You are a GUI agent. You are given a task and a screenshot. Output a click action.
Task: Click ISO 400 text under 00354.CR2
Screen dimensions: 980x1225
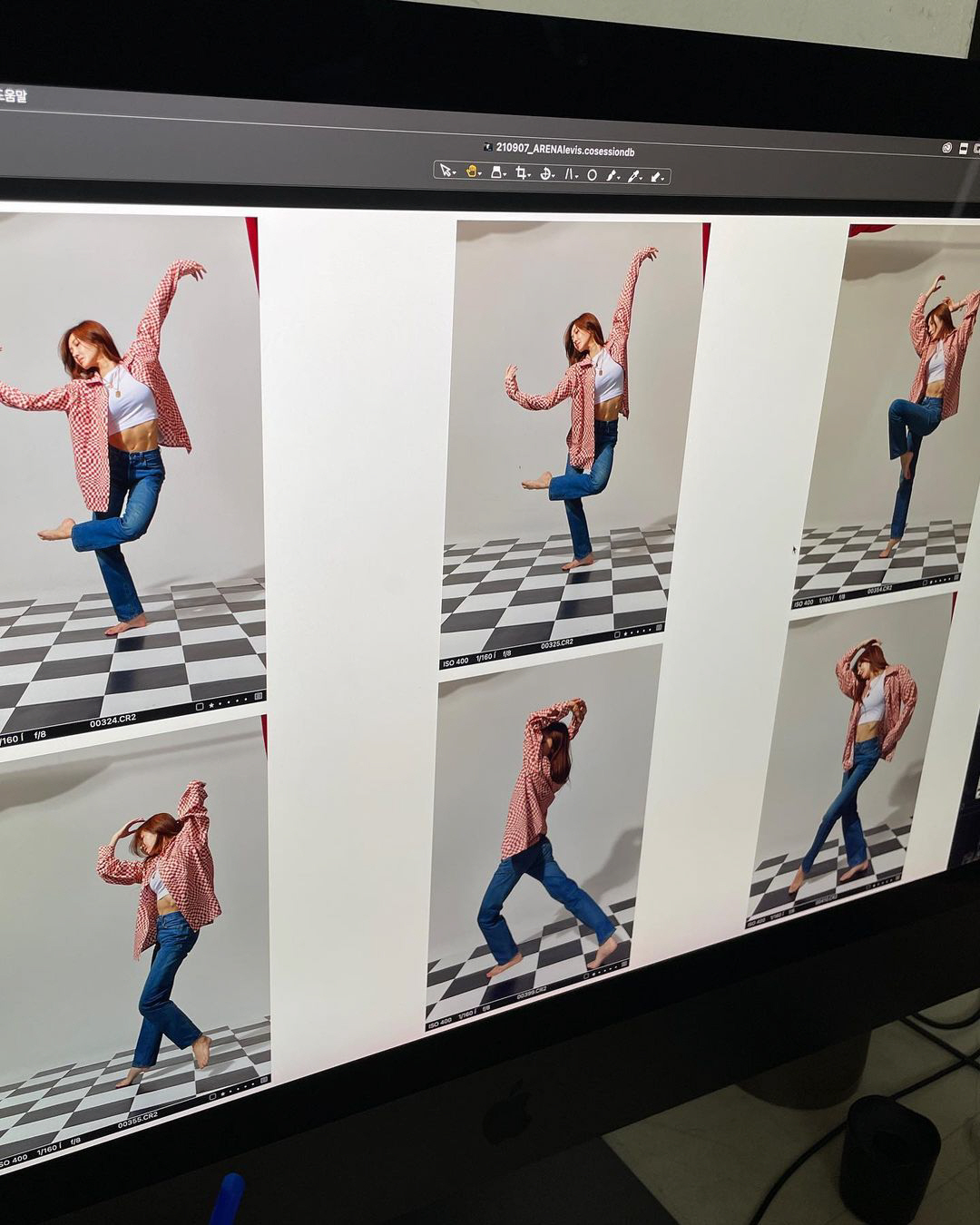804,603
